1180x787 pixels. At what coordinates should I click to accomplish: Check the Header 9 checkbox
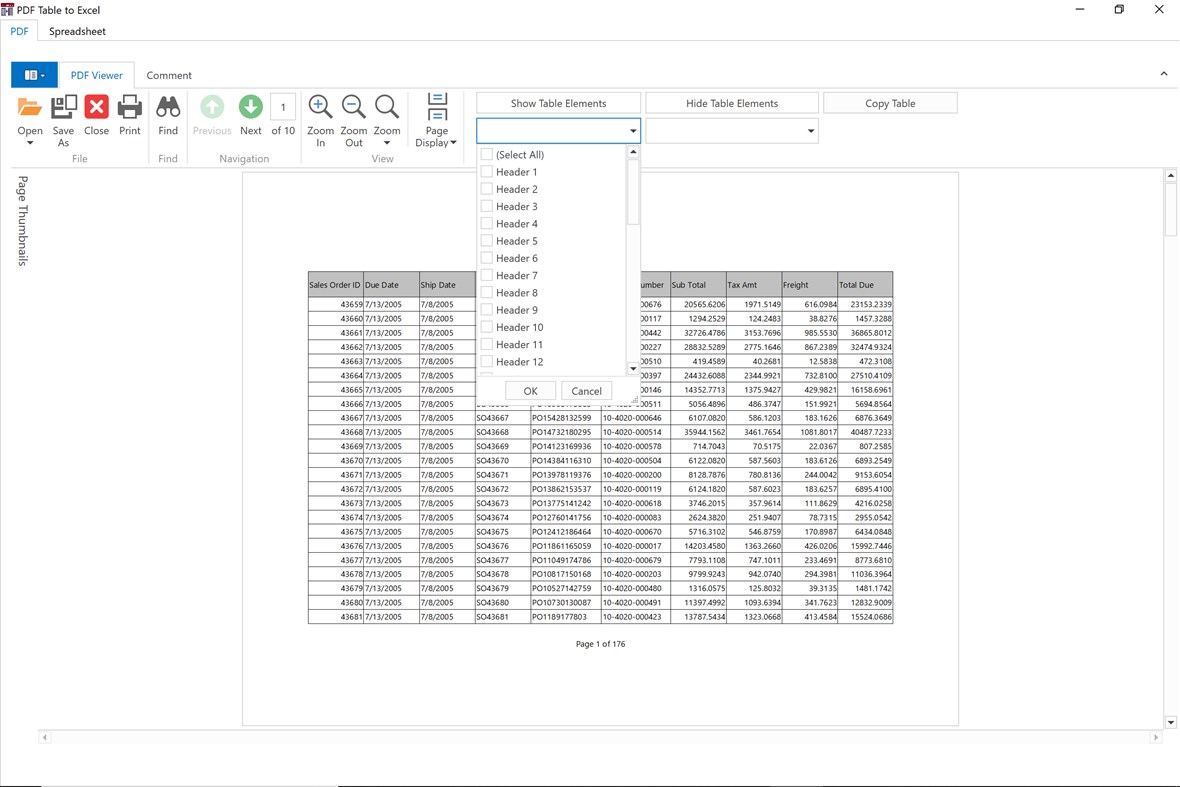[x=487, y=310]
